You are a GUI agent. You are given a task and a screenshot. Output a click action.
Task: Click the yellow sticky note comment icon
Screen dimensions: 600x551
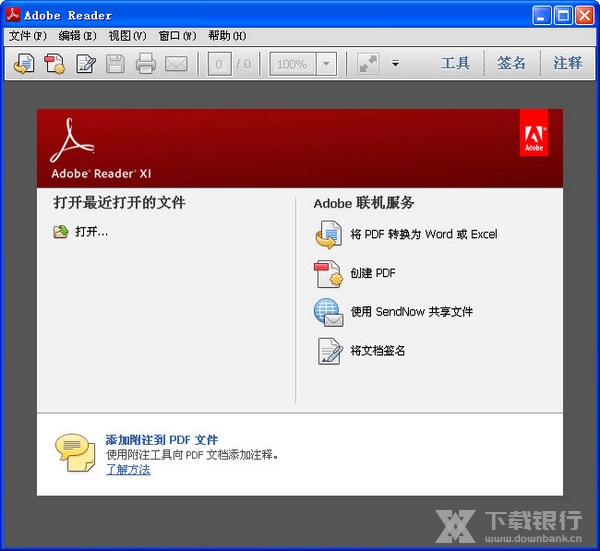(x=75, y=453)
